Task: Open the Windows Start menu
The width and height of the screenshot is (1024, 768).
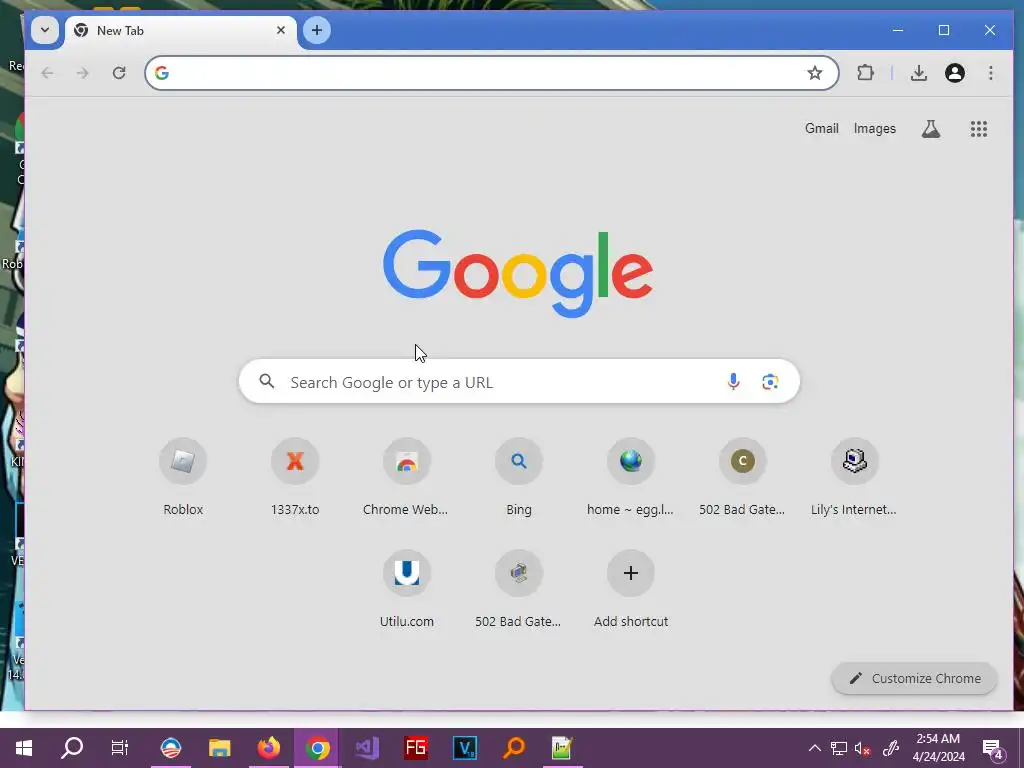Action: (x=24, y=748)
